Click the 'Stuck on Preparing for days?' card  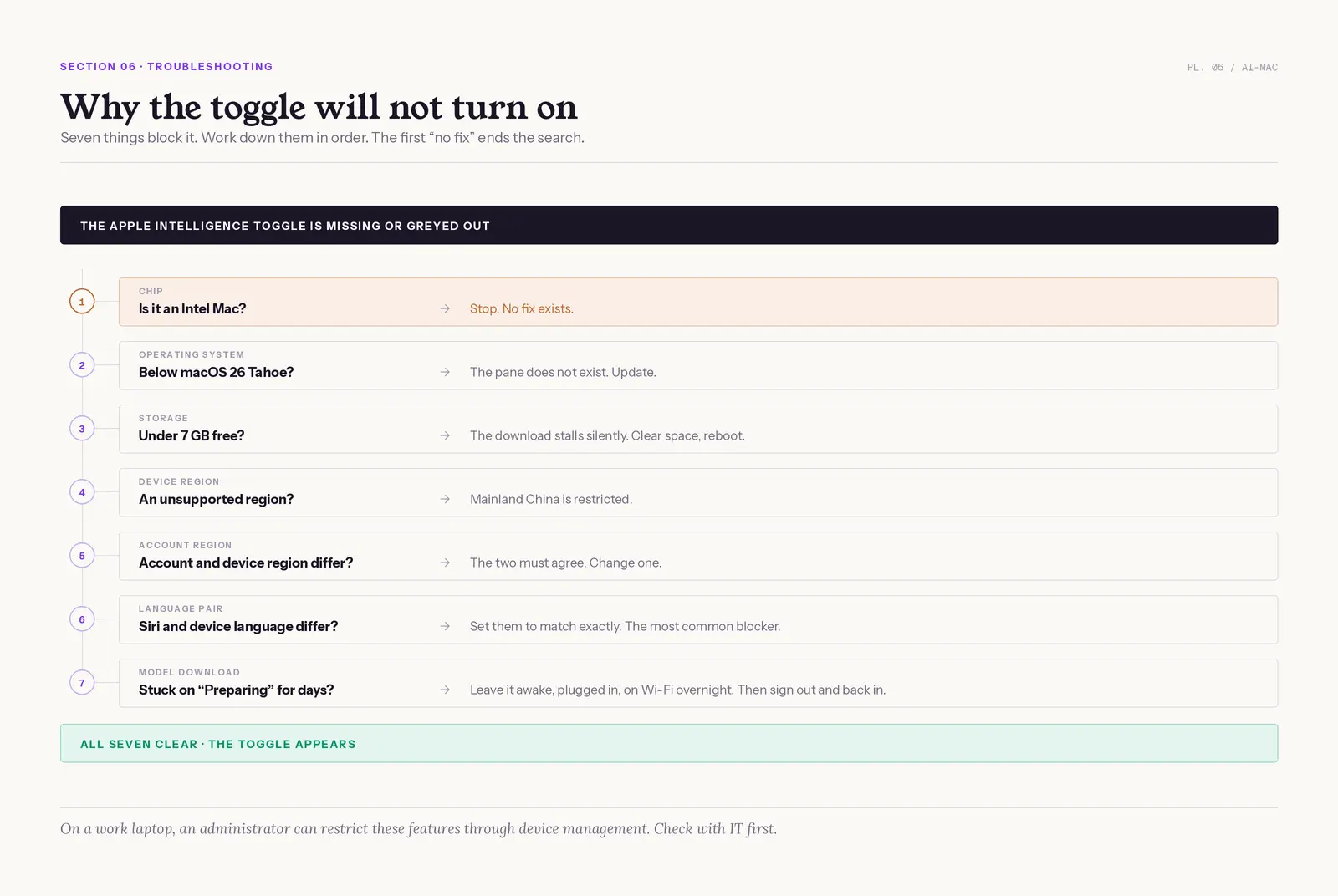[698, 683]
